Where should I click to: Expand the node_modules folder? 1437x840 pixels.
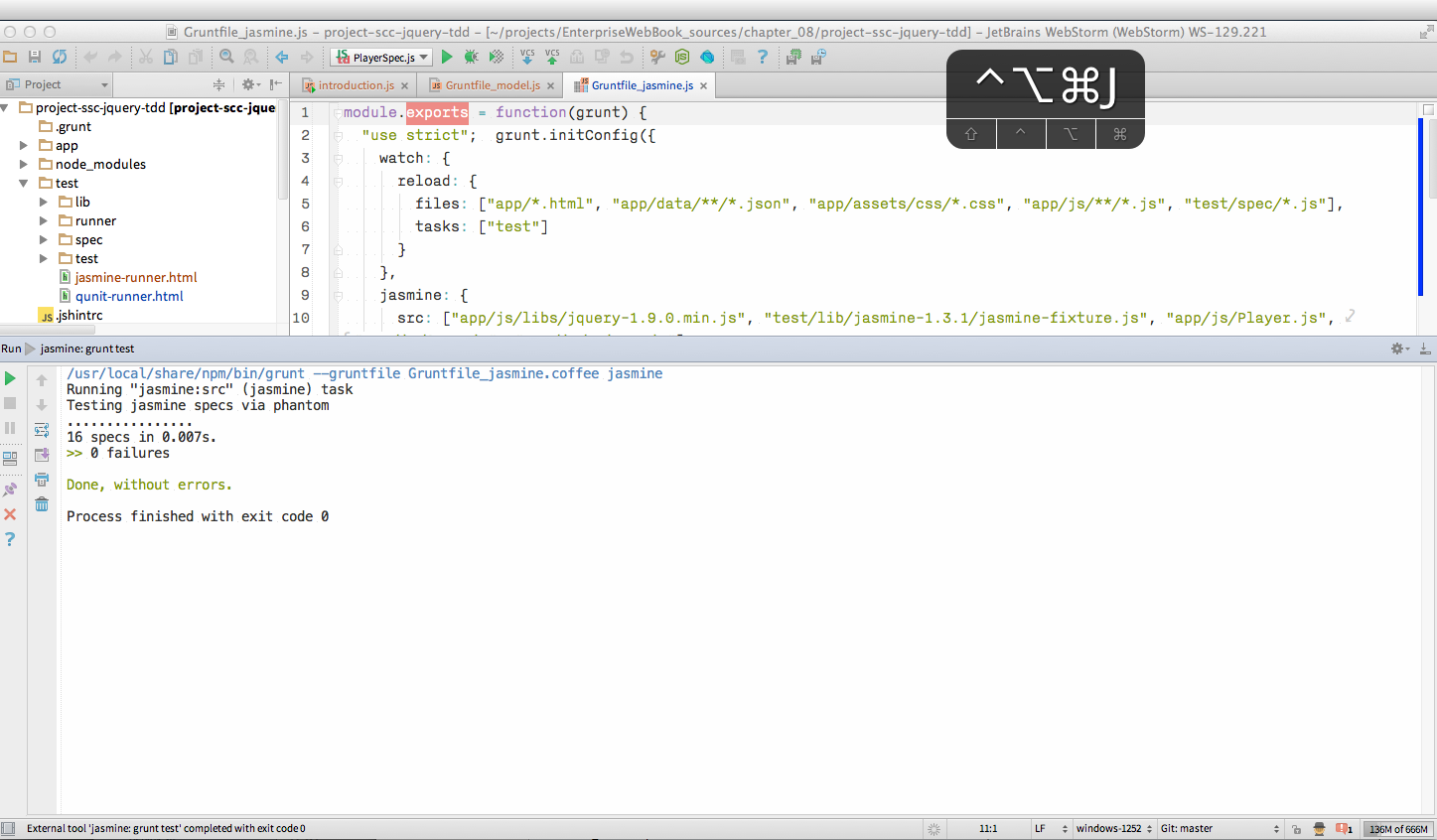24,164
